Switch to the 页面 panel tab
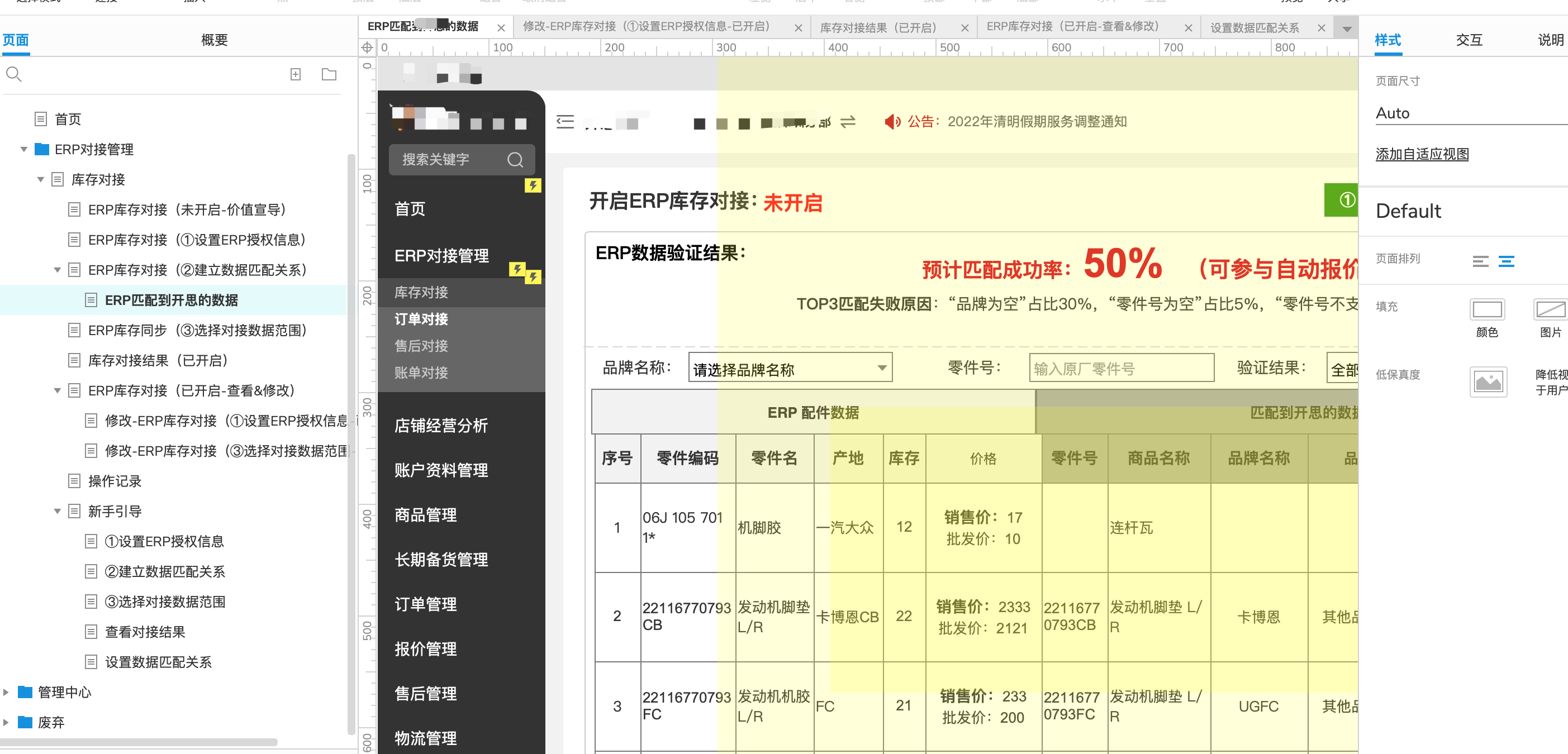The width and height of the screenshot is (1568, 754). coord(15,40)
